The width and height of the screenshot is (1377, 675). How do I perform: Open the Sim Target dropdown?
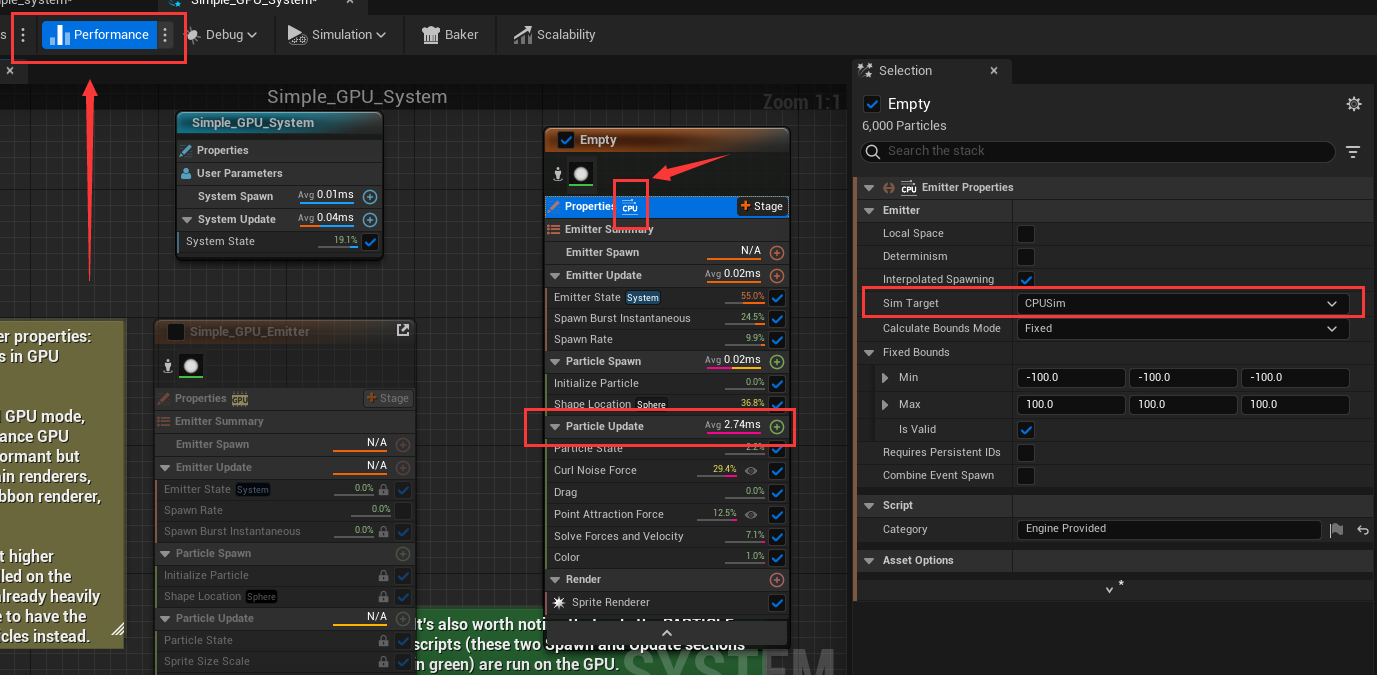[x=1181, y=303]
